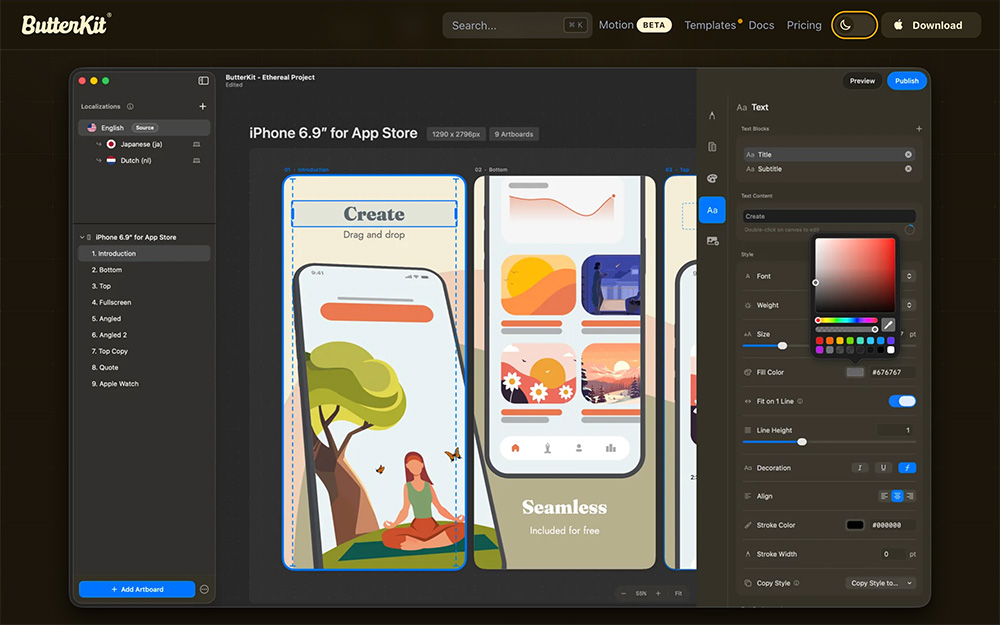Click the Line Height slider handle
Image resolution: width=1000 pixels, height=625 pixels.
point(802,441)
